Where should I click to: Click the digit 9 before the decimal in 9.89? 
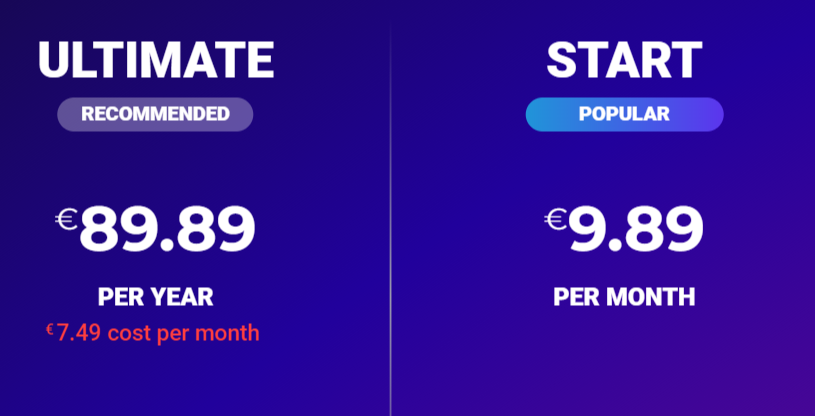click(x=588, y=229)
